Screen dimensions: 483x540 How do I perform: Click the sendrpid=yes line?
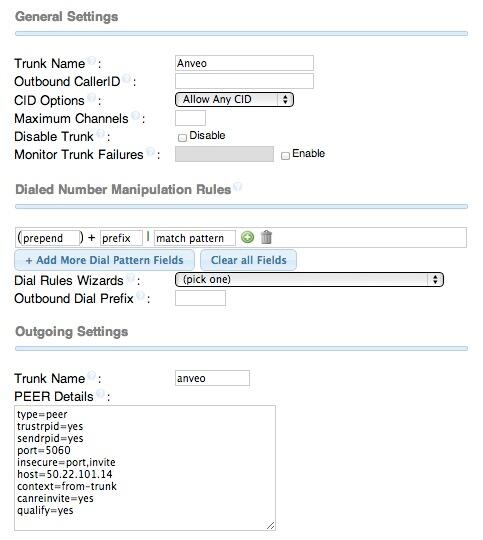tap(50, 438)
